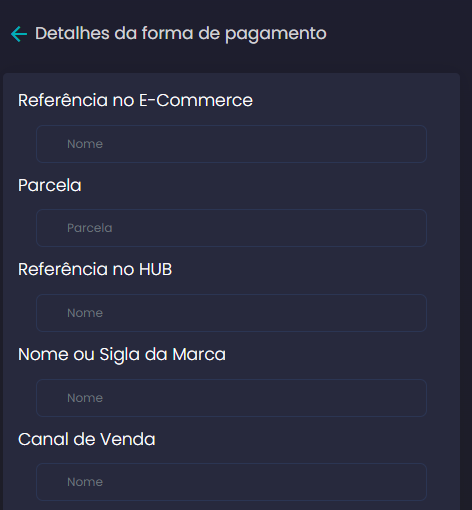Click the Nome placeholder under Referência no HUB
The image size is (472, 510).
point(85,313)
